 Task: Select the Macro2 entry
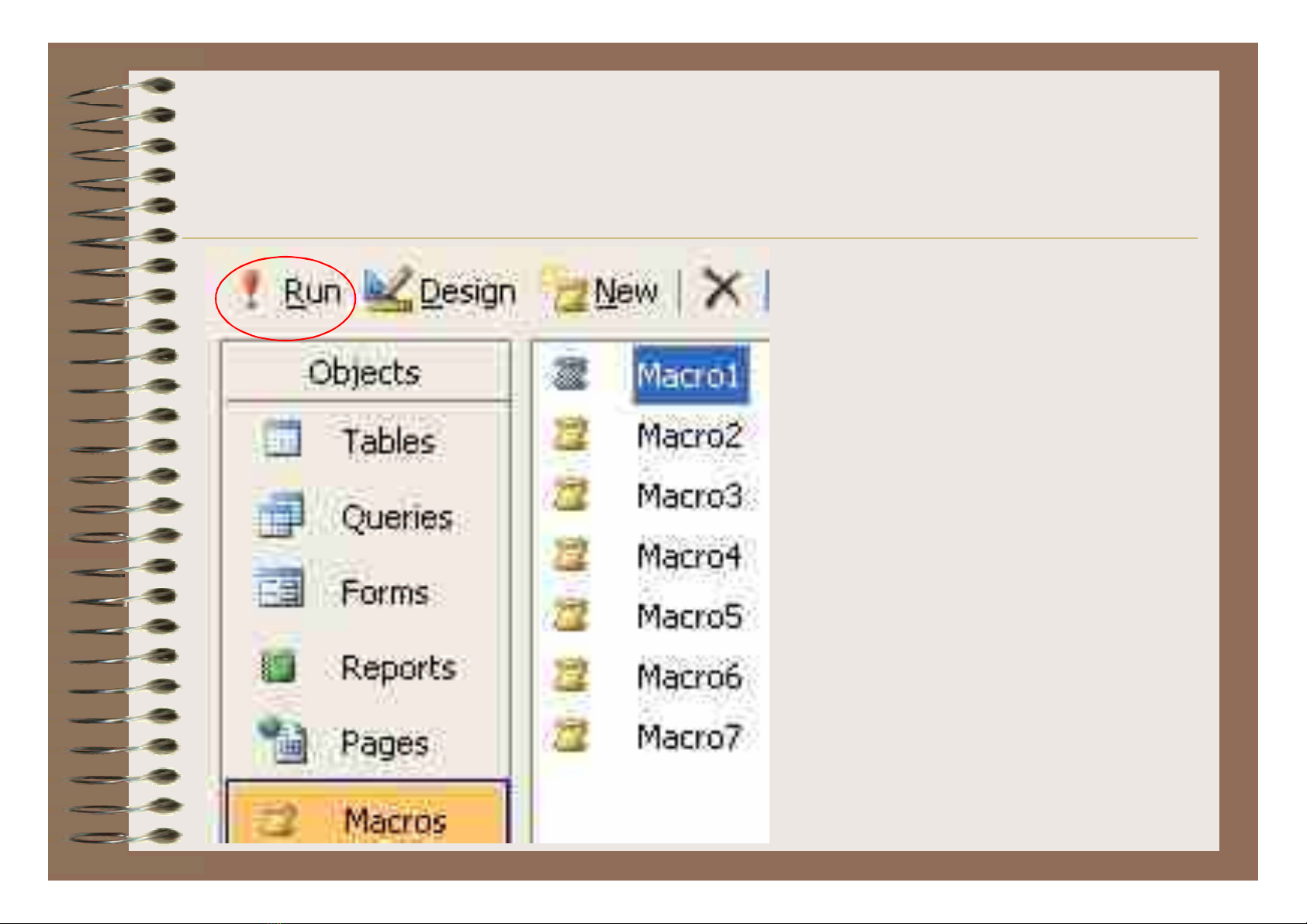point(689,436)
